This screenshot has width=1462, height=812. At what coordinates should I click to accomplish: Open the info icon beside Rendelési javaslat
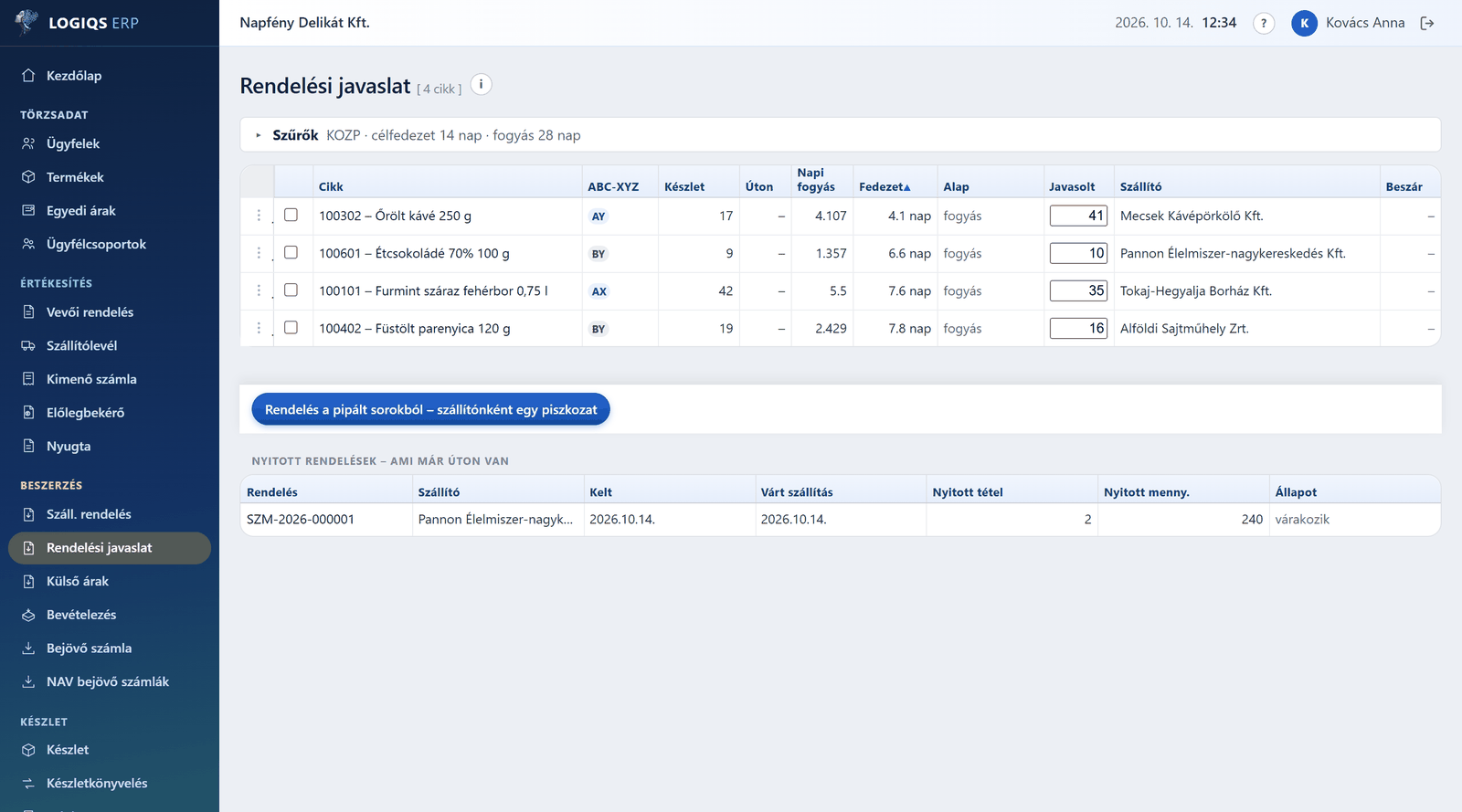pos(482,85)
